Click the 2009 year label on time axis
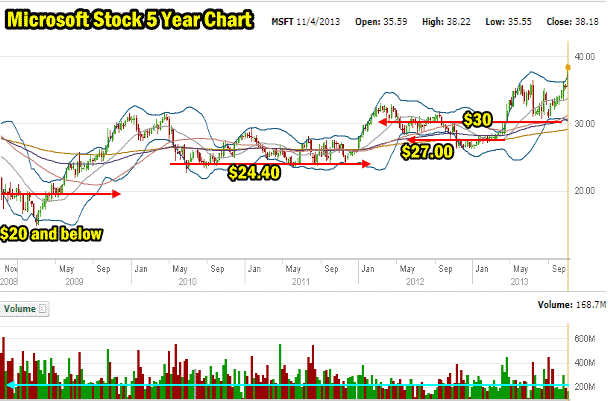 (74, 282)
